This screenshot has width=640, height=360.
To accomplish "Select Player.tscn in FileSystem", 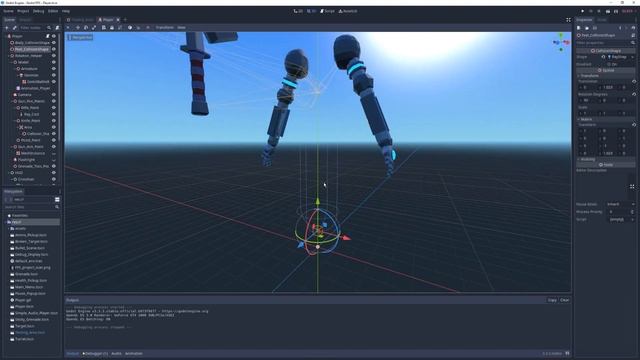I will click(24, 307).
